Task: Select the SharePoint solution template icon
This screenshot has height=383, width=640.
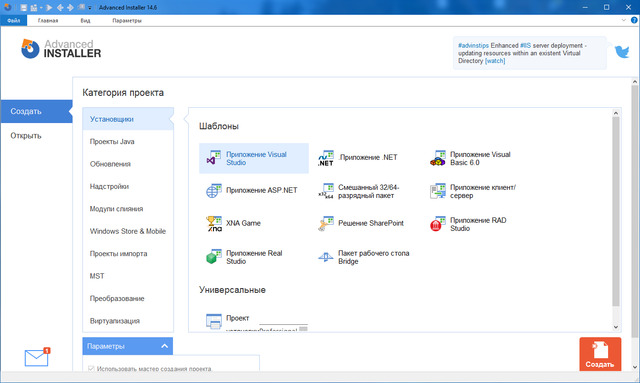Action: (x=326, y=224)
